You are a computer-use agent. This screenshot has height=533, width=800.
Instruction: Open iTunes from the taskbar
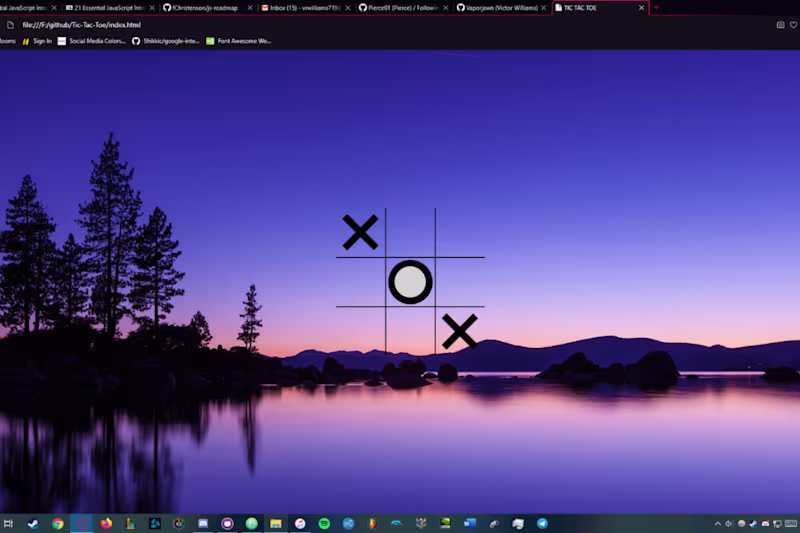[x=300, y=523]
